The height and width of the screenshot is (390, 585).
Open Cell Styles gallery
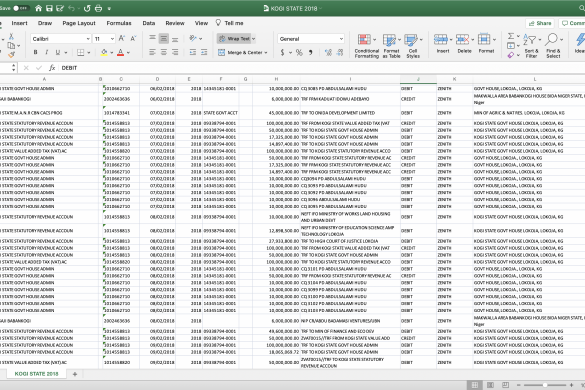pos(413,46)
